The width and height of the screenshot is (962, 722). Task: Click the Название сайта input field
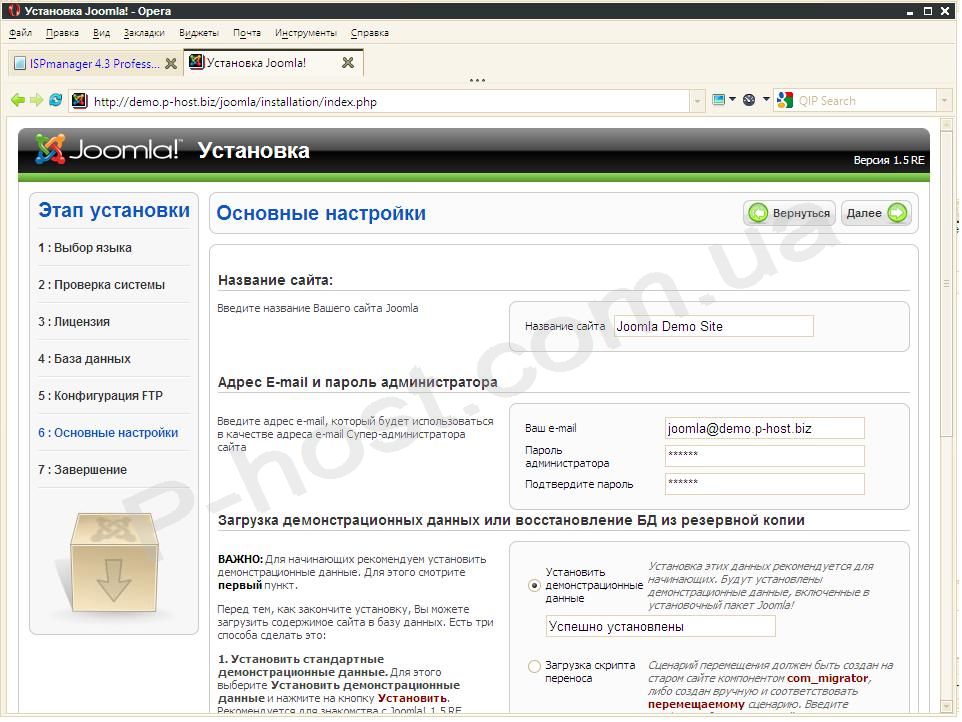(714, 326)
